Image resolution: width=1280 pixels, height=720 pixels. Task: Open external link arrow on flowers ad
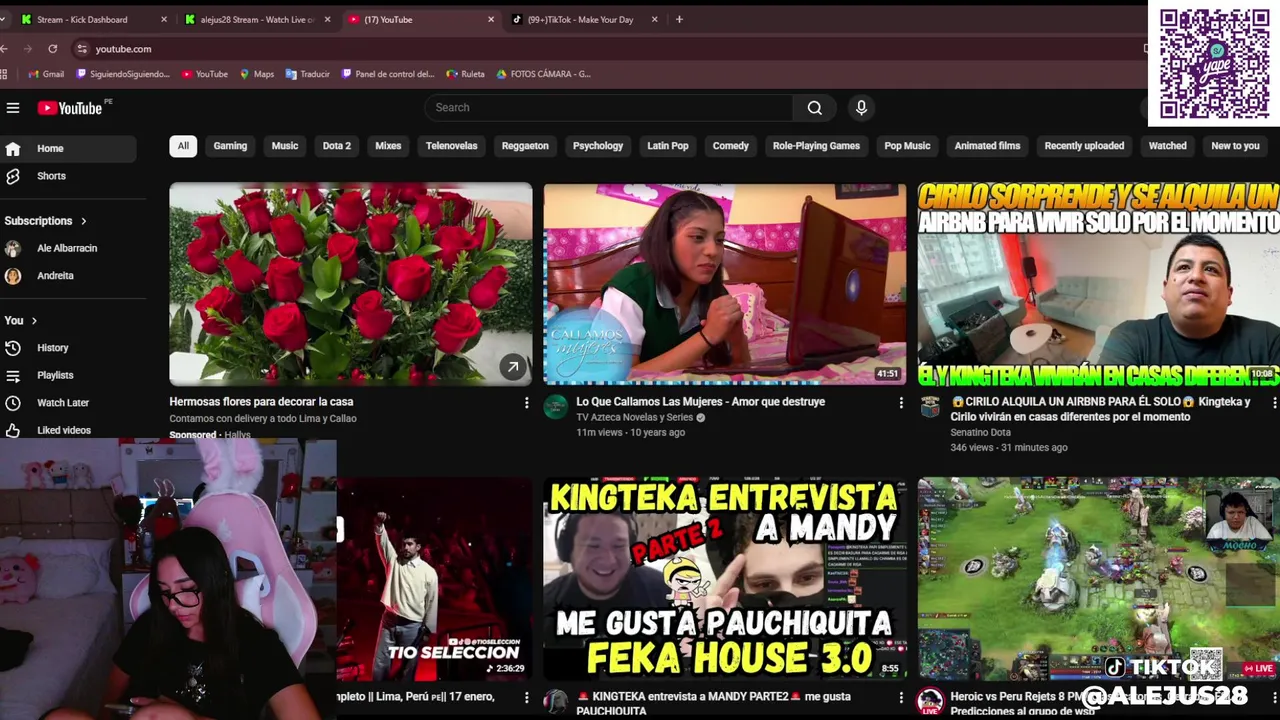click(513, 367)
